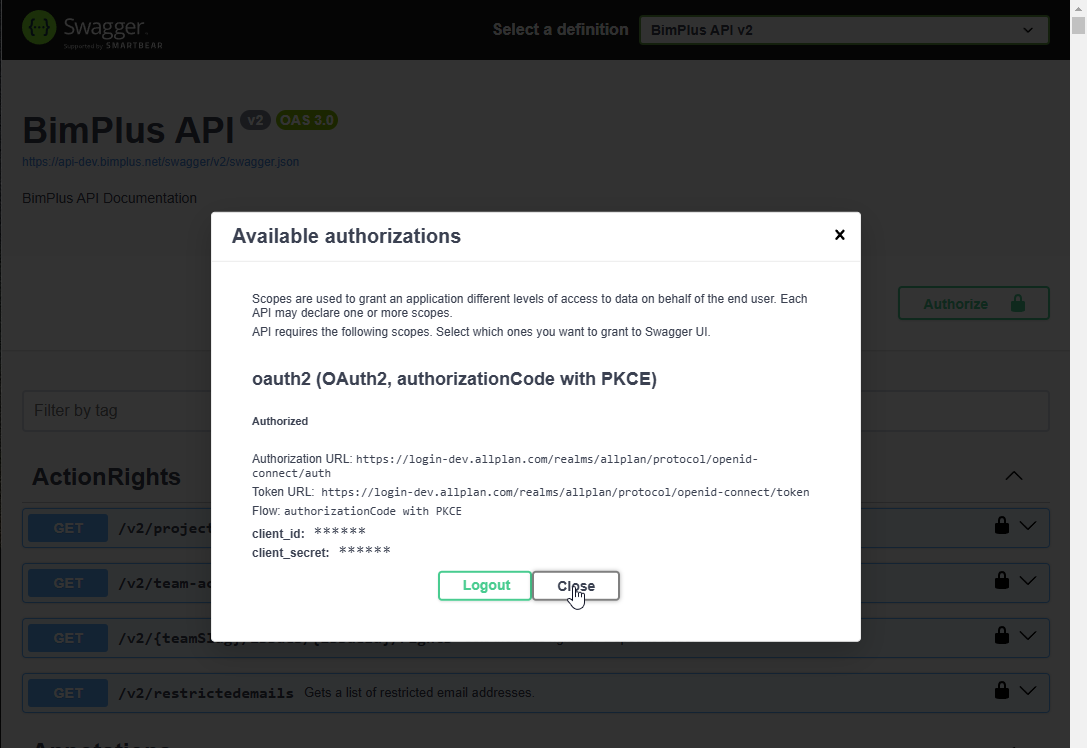Click the page vertical scrollbar thumb
Viewport: 1087px width, 748px height.
(1078, 25)
